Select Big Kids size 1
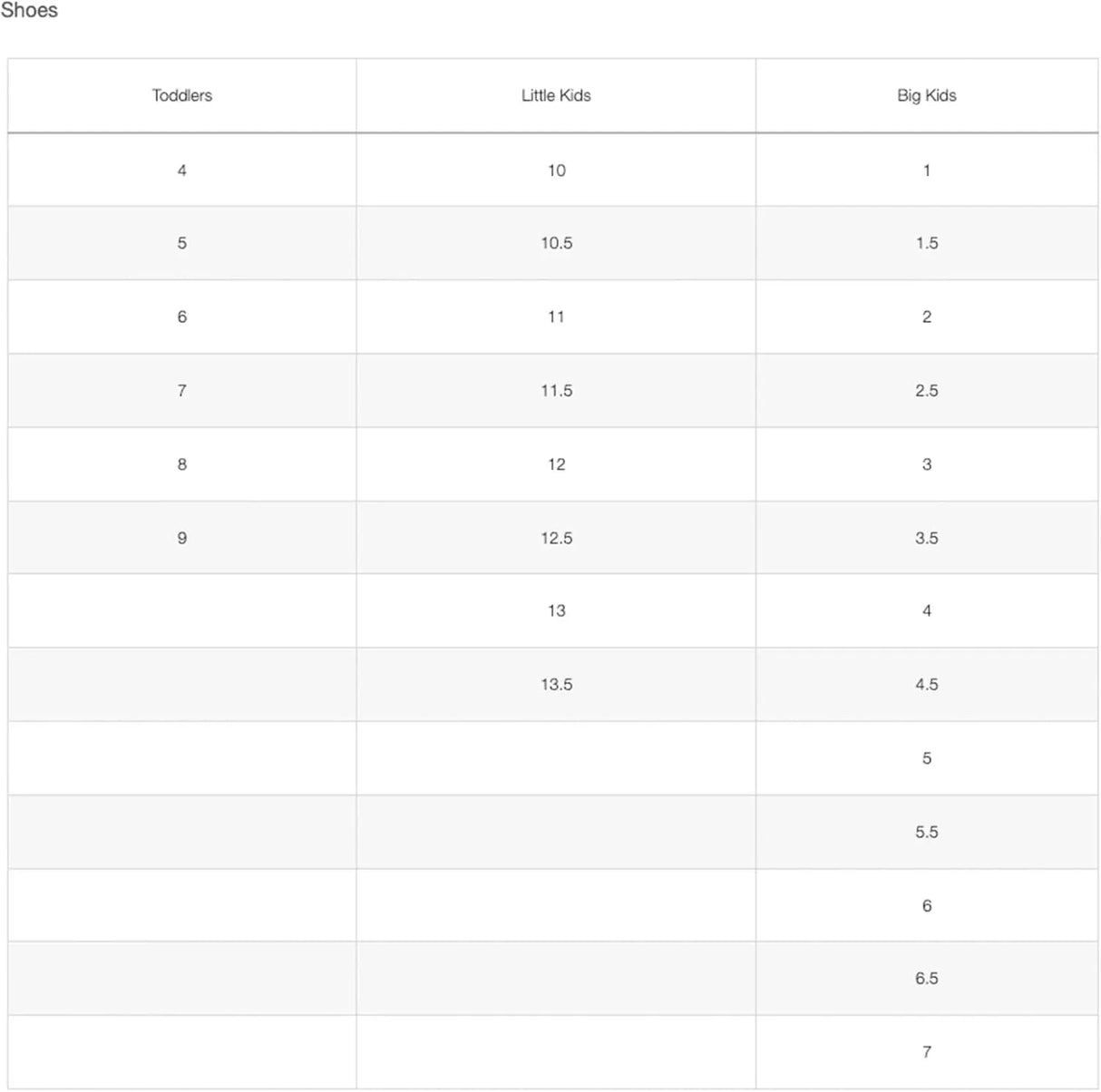The image size is (1101, 1092). pyautogui.click(x=926, y=171)
